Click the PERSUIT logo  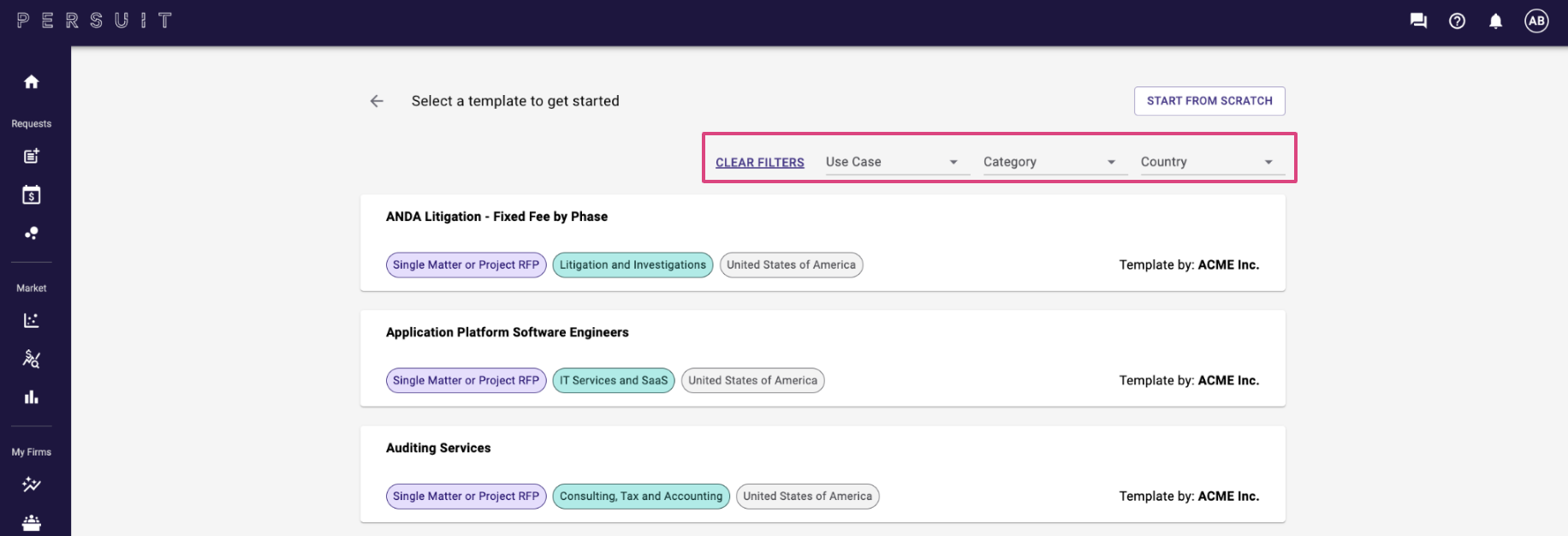[94, 21]
